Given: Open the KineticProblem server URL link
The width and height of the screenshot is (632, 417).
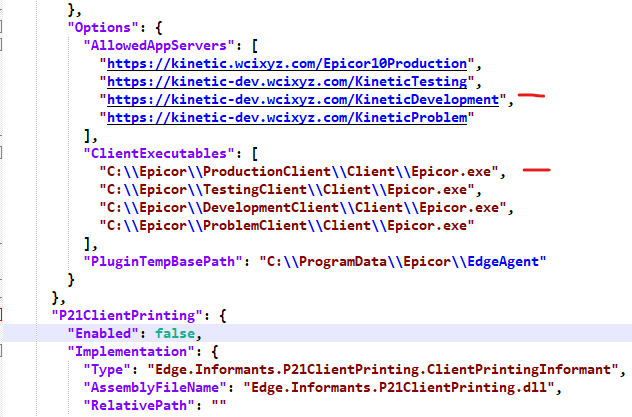Looking at the screenshot, I should [287, 118].
